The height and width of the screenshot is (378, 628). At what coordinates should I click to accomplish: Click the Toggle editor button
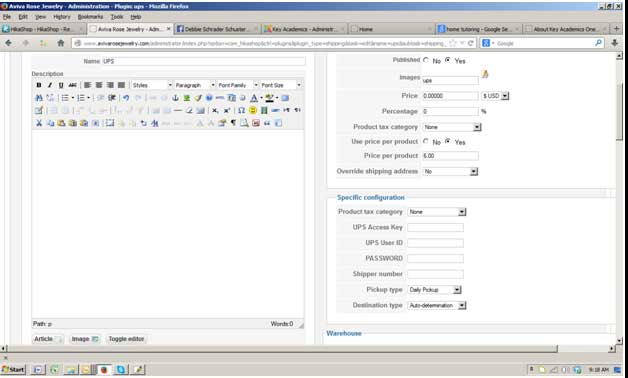point(126,339)
